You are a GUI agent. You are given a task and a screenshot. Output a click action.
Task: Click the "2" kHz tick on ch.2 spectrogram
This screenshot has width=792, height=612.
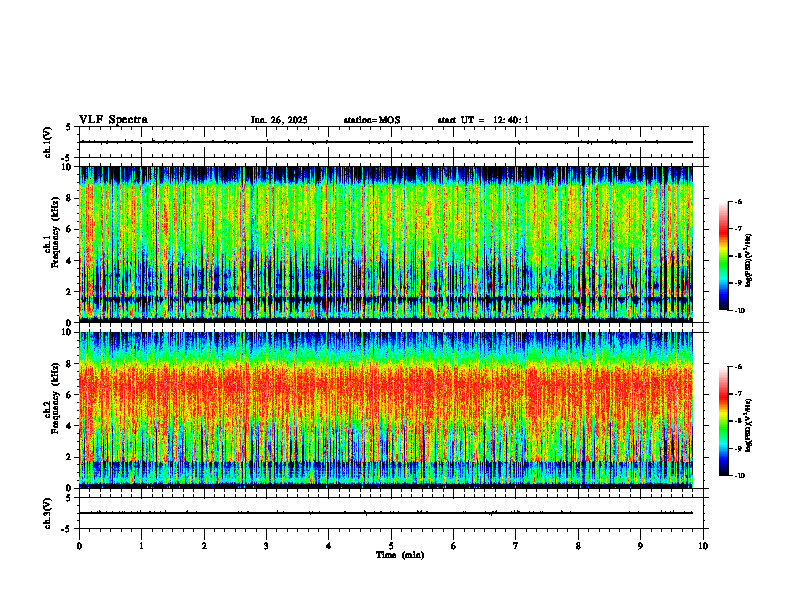coord(71,457)
